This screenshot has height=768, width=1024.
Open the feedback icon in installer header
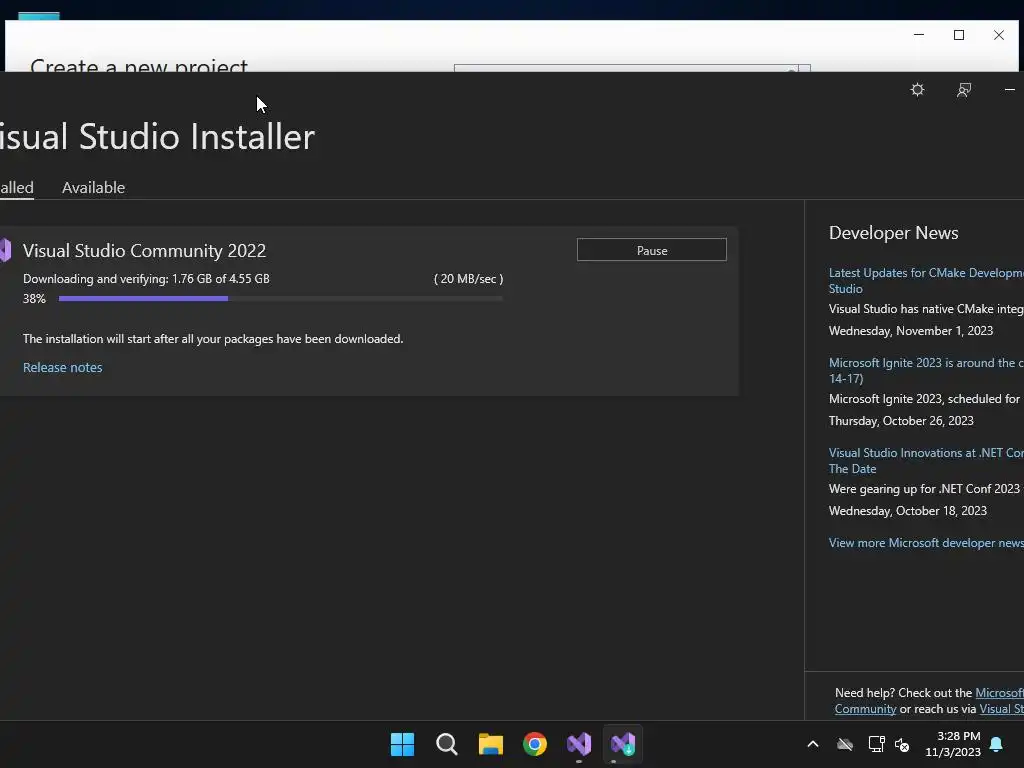963,89
